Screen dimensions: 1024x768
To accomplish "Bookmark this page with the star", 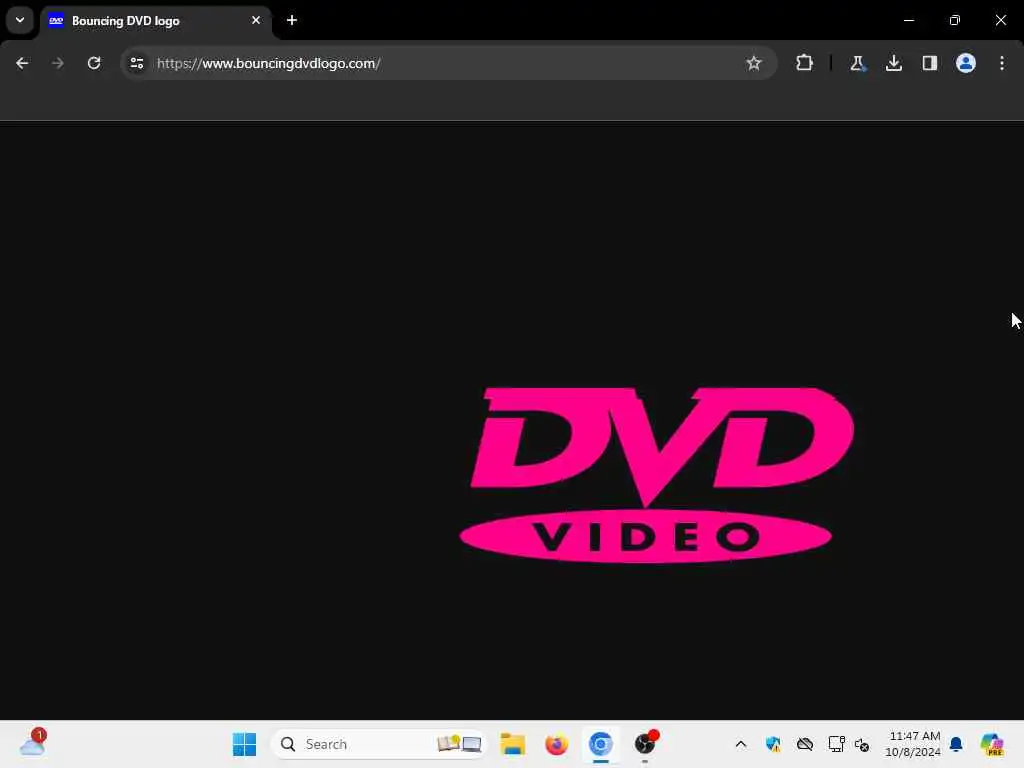I will [x=754, y=63].
